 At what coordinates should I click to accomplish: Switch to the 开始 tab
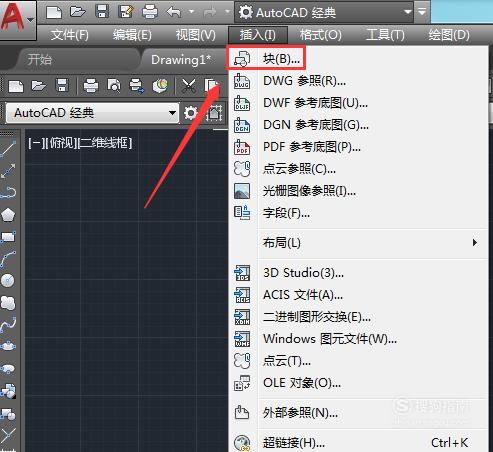(x=39, y=59)
